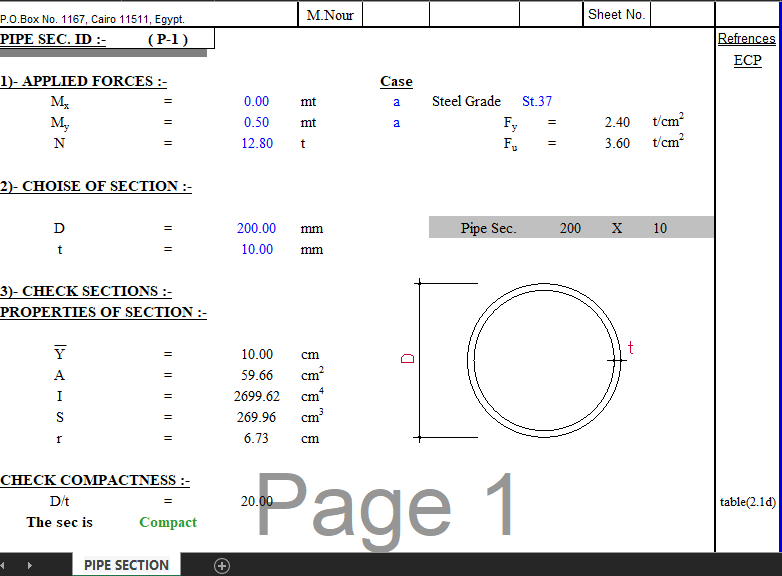The width and height of the screenshot is (782, 576).
Task: Click the P.O.Box address cell
Action: (92, 19)
